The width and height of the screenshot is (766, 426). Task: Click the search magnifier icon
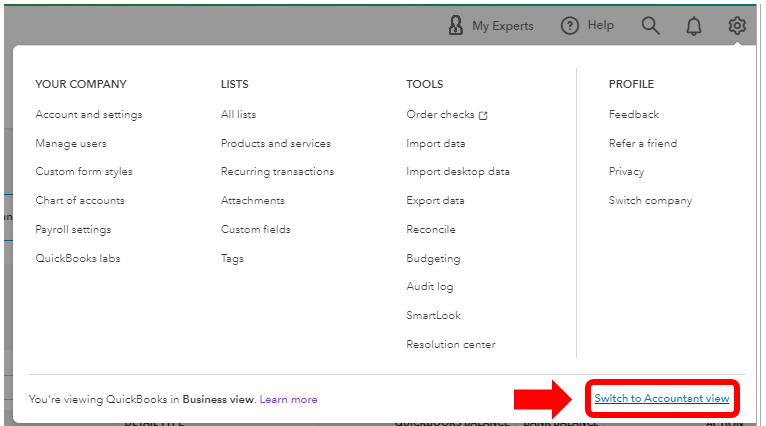pyautogui.click(x=651, y=26)
